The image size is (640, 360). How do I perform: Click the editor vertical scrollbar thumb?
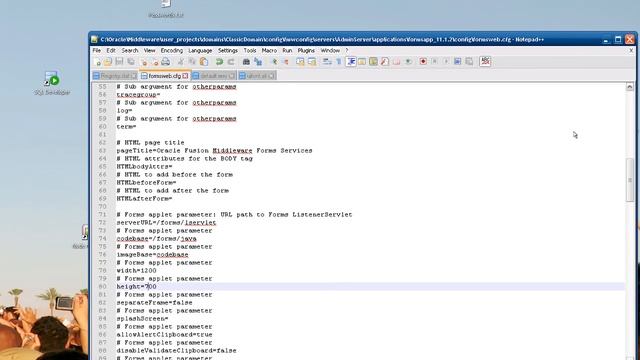coord(630,180)
